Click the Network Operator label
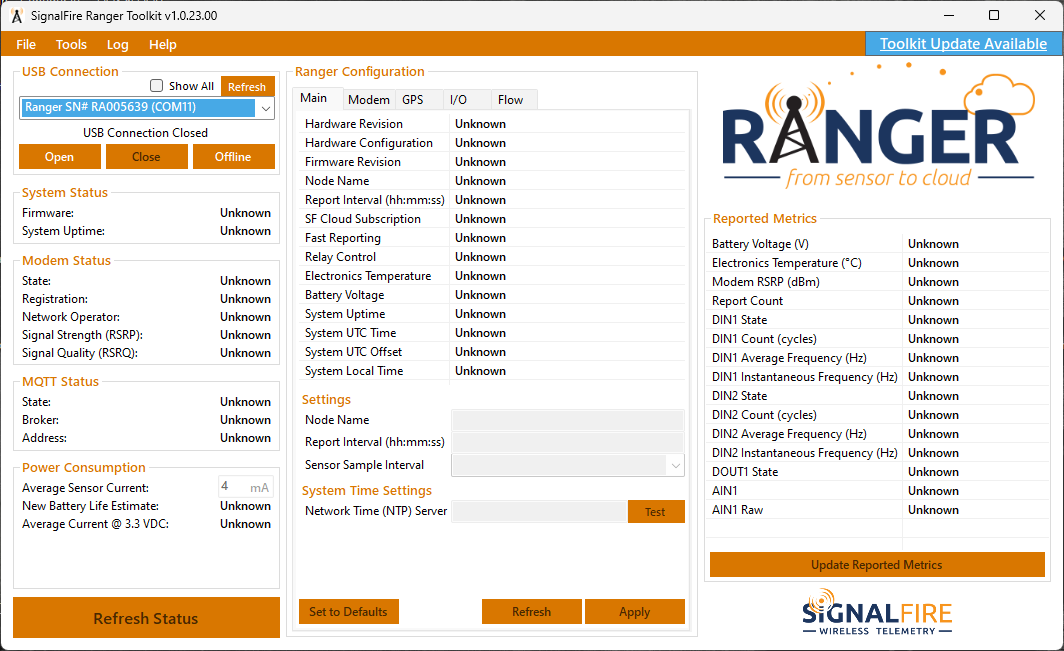 (71, 317)
